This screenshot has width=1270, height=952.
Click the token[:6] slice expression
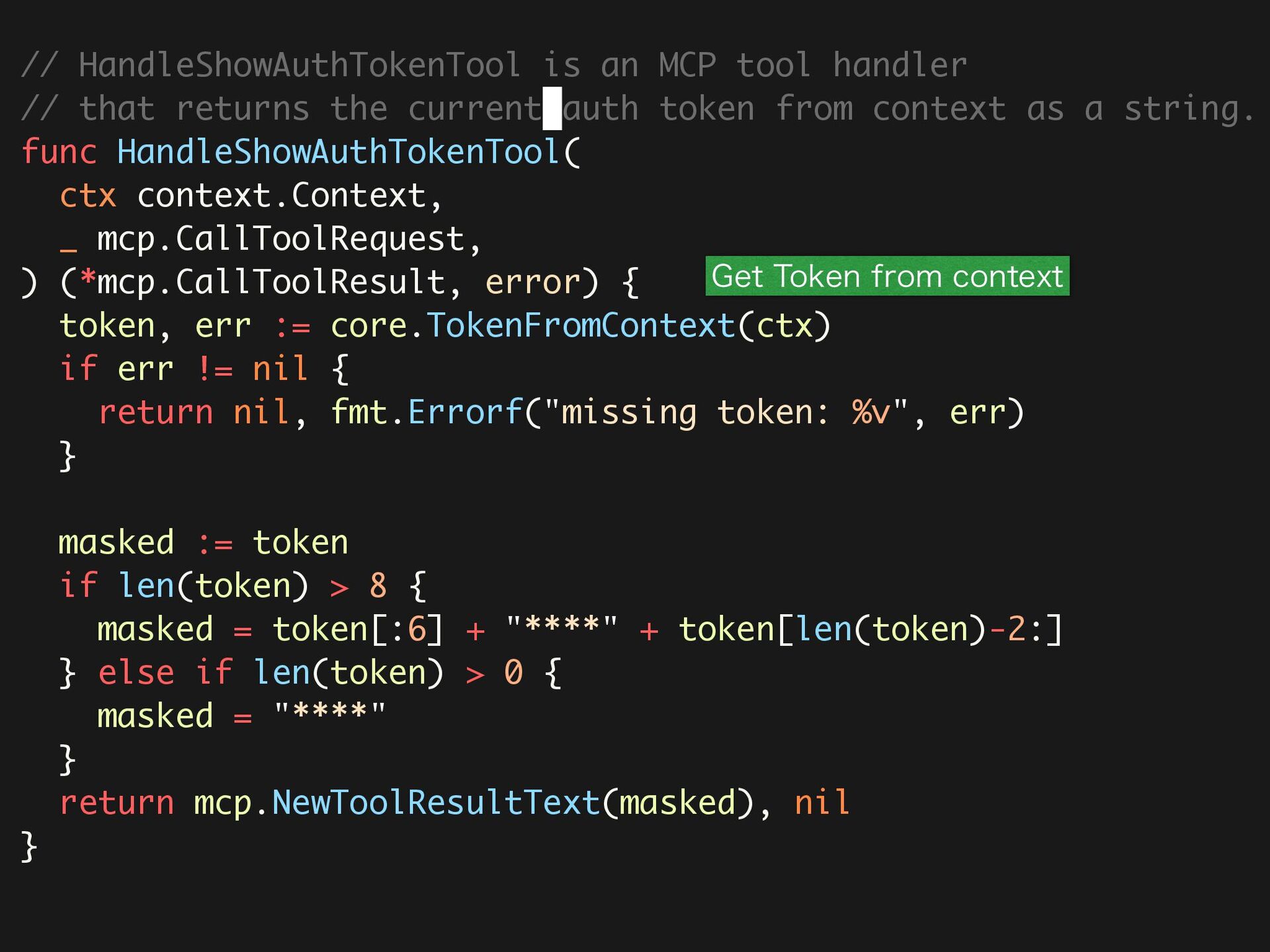[358, 629]
